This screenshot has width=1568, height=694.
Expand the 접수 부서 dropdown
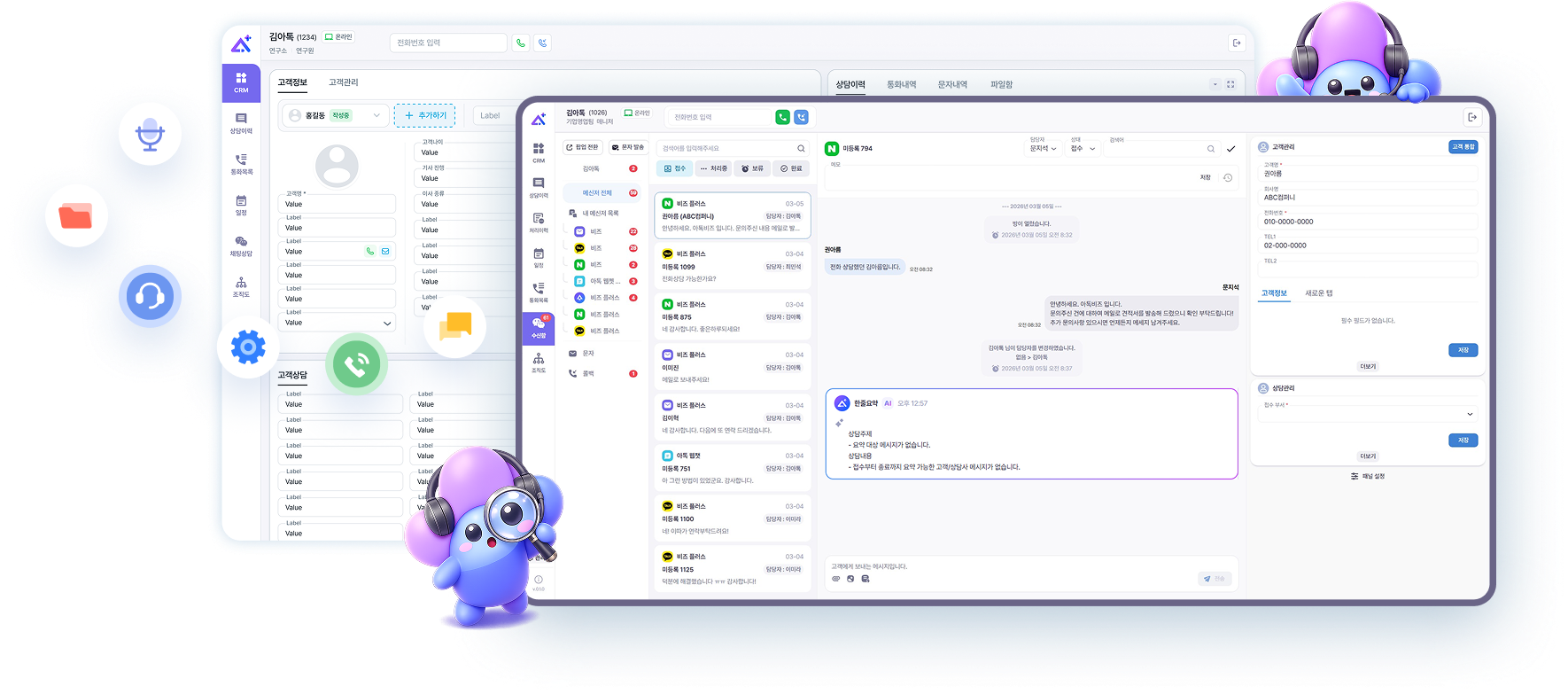1369,414
